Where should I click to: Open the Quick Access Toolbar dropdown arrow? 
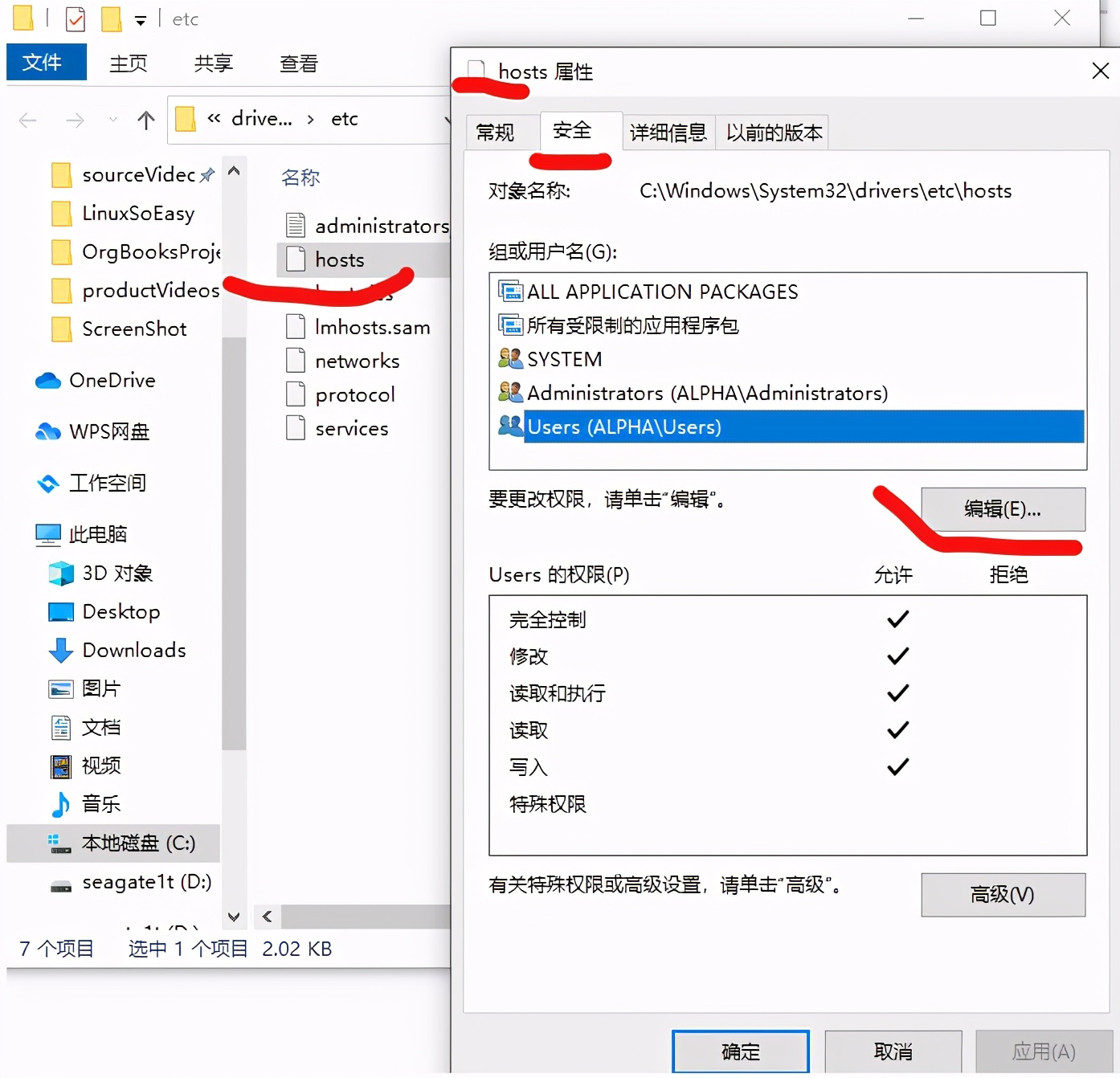pyautogui.click(x=141, y=21)
